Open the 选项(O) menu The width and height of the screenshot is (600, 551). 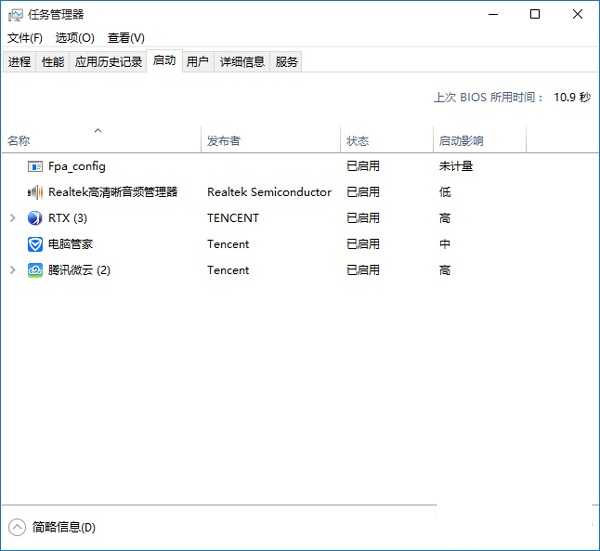[75, 38]
